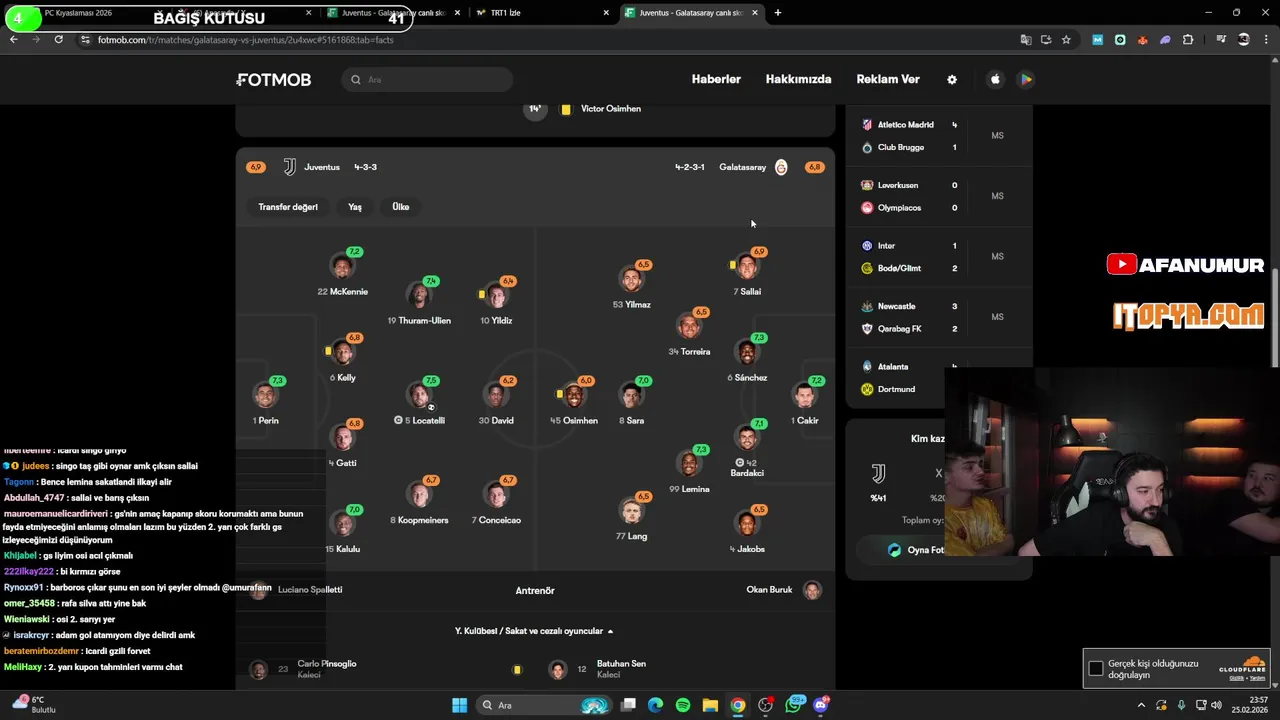This screenshot has height=720, width=1280.
Task: Open Hakkımızda menu item
Action: [x=798, y=80]
